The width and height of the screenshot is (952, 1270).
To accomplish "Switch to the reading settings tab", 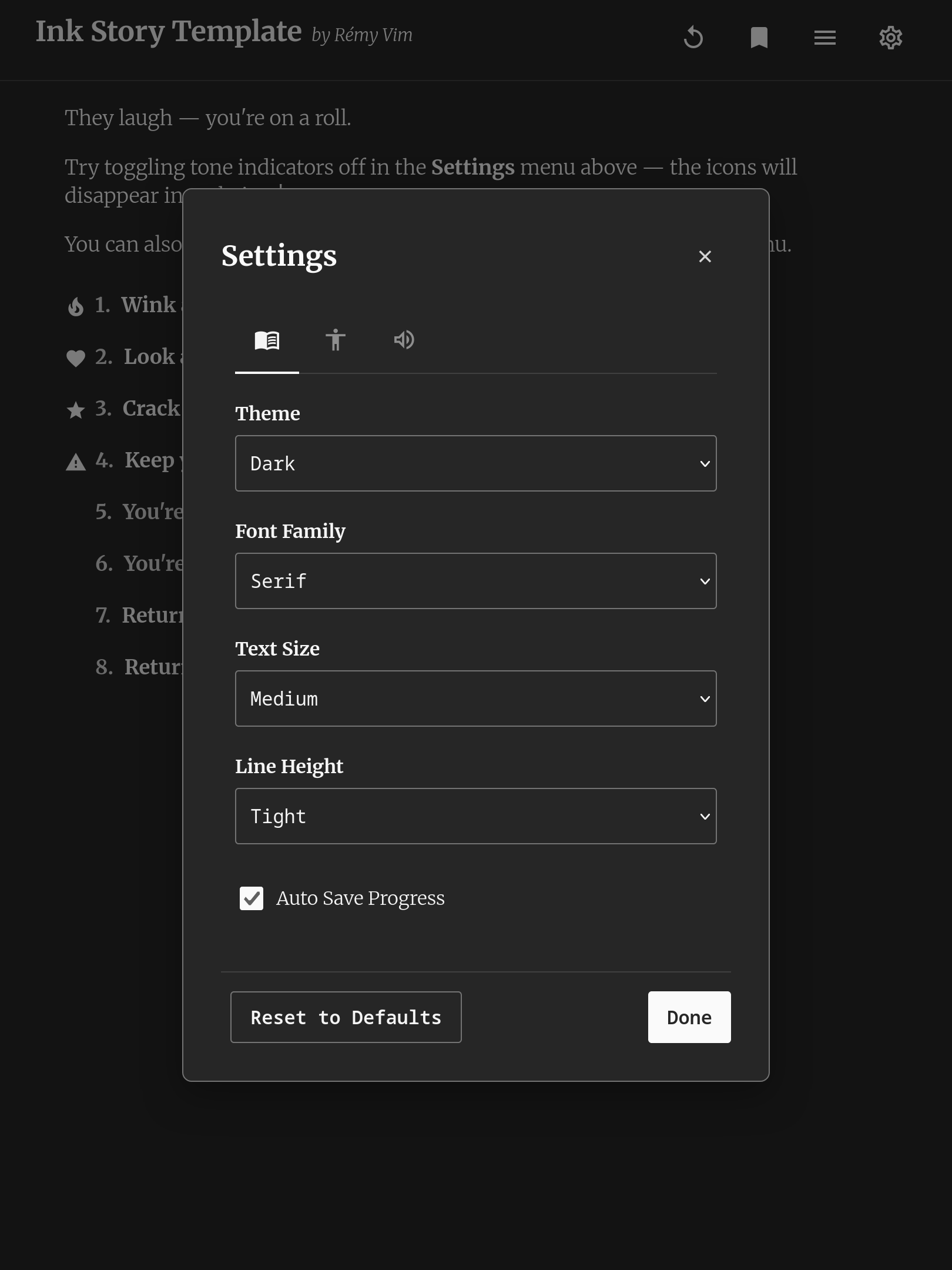I will (267, 340).
